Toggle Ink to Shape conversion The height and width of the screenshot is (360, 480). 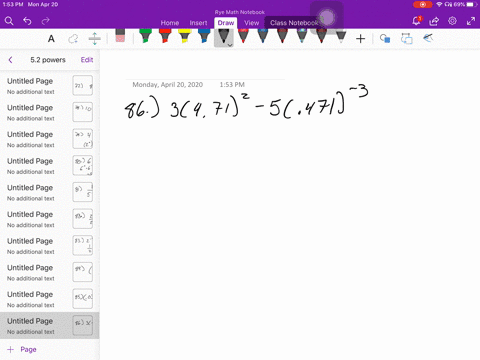point(407,39)
